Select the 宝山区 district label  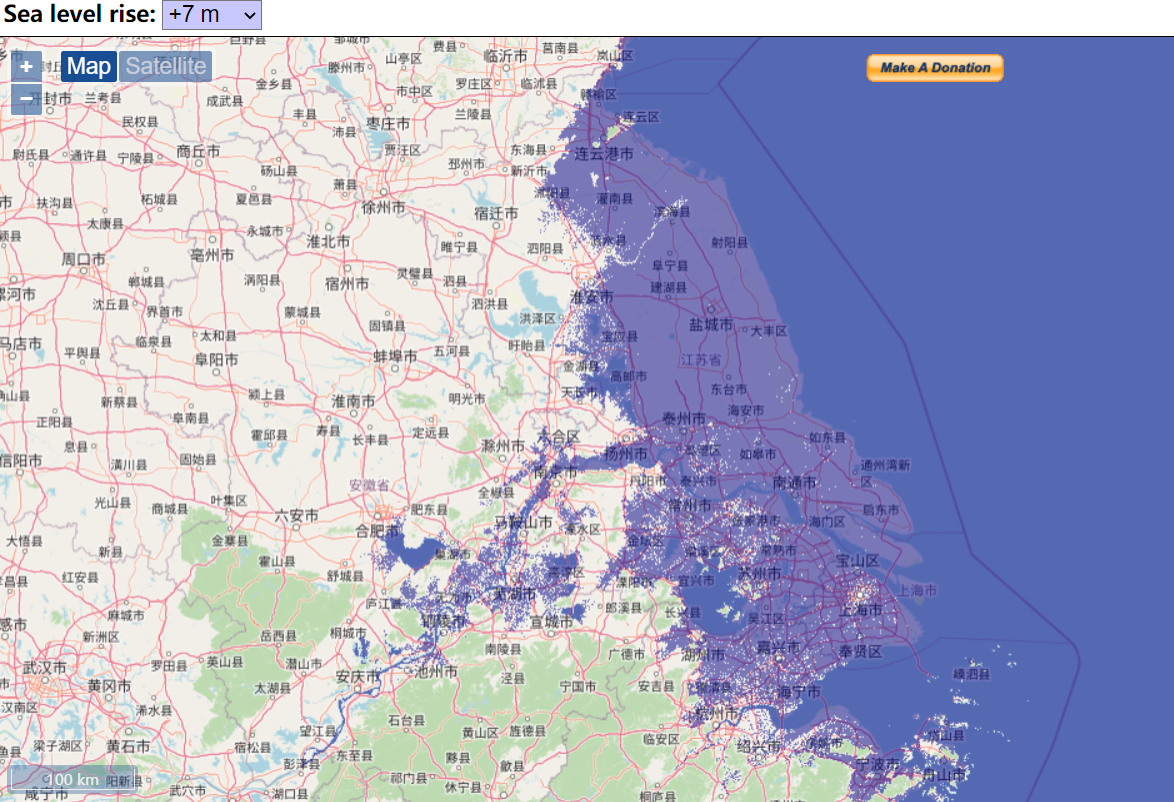tap(857, 560)
